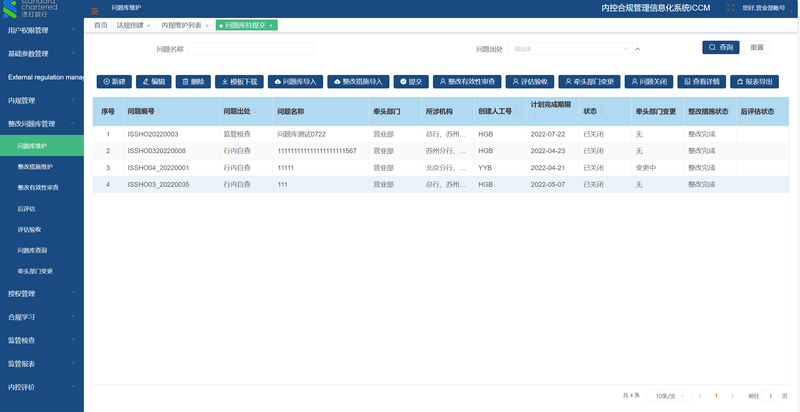Open the 10条/页 page size dropdown
The height and width of the screenshot is (412, 800).
(668, 396)
